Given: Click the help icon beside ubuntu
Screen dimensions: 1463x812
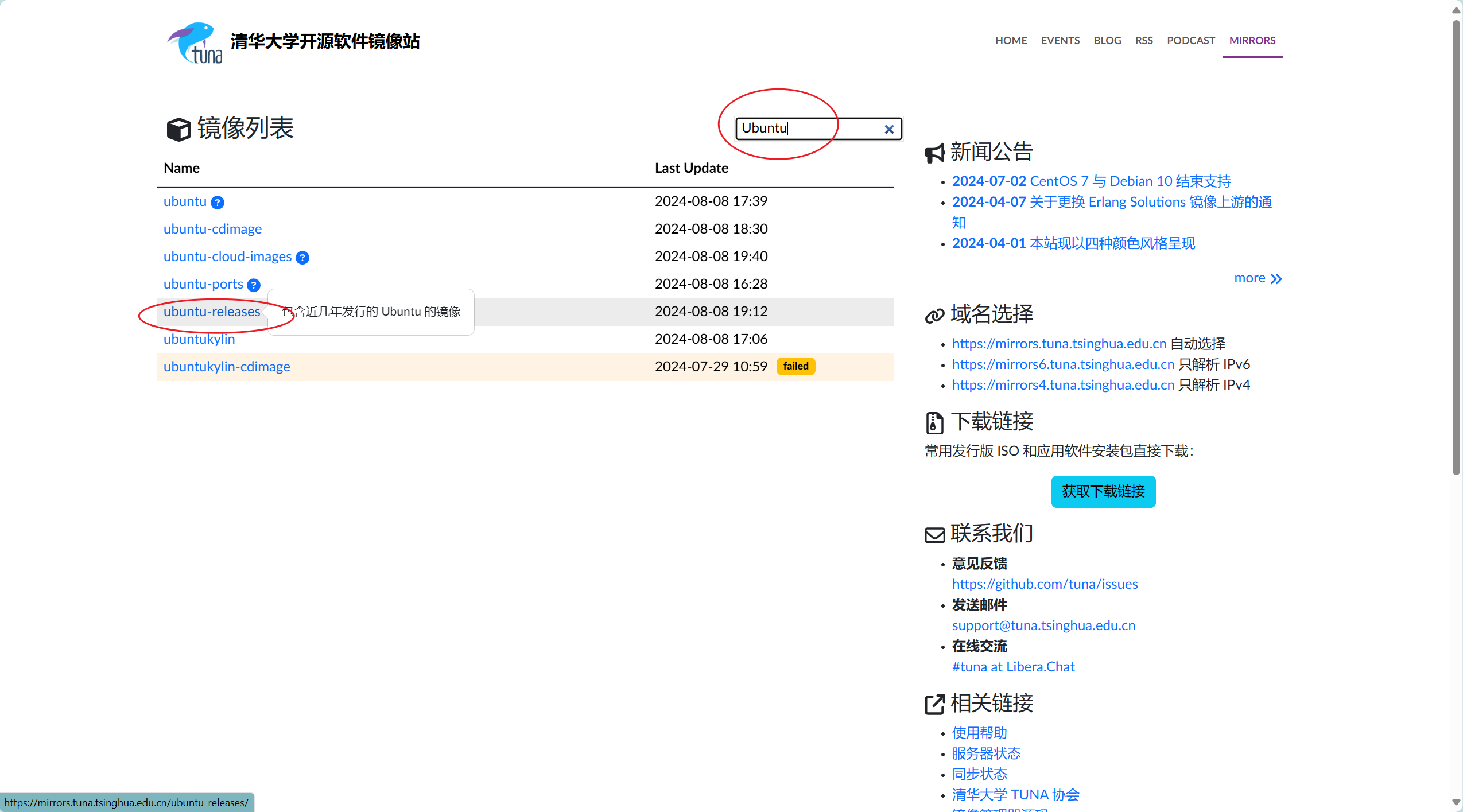Looking at the screenshot, I should tap(218, 203).
